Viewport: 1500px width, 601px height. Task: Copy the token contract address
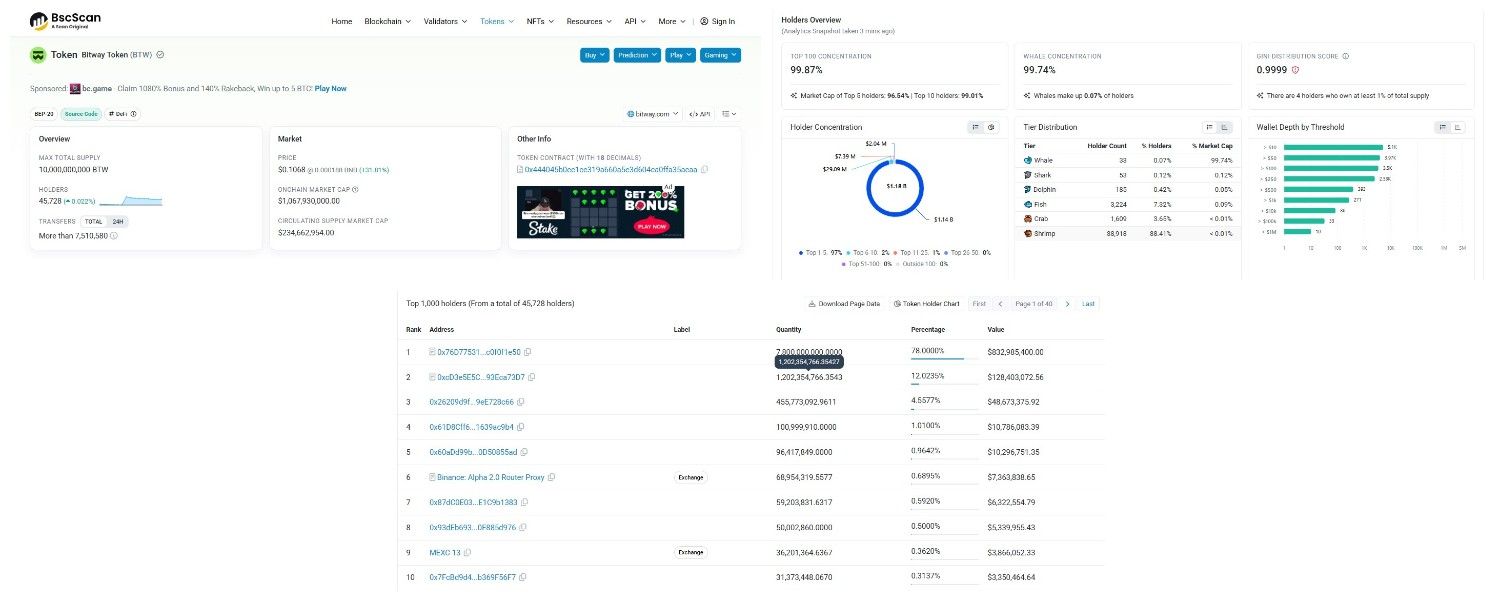[705, 169]
